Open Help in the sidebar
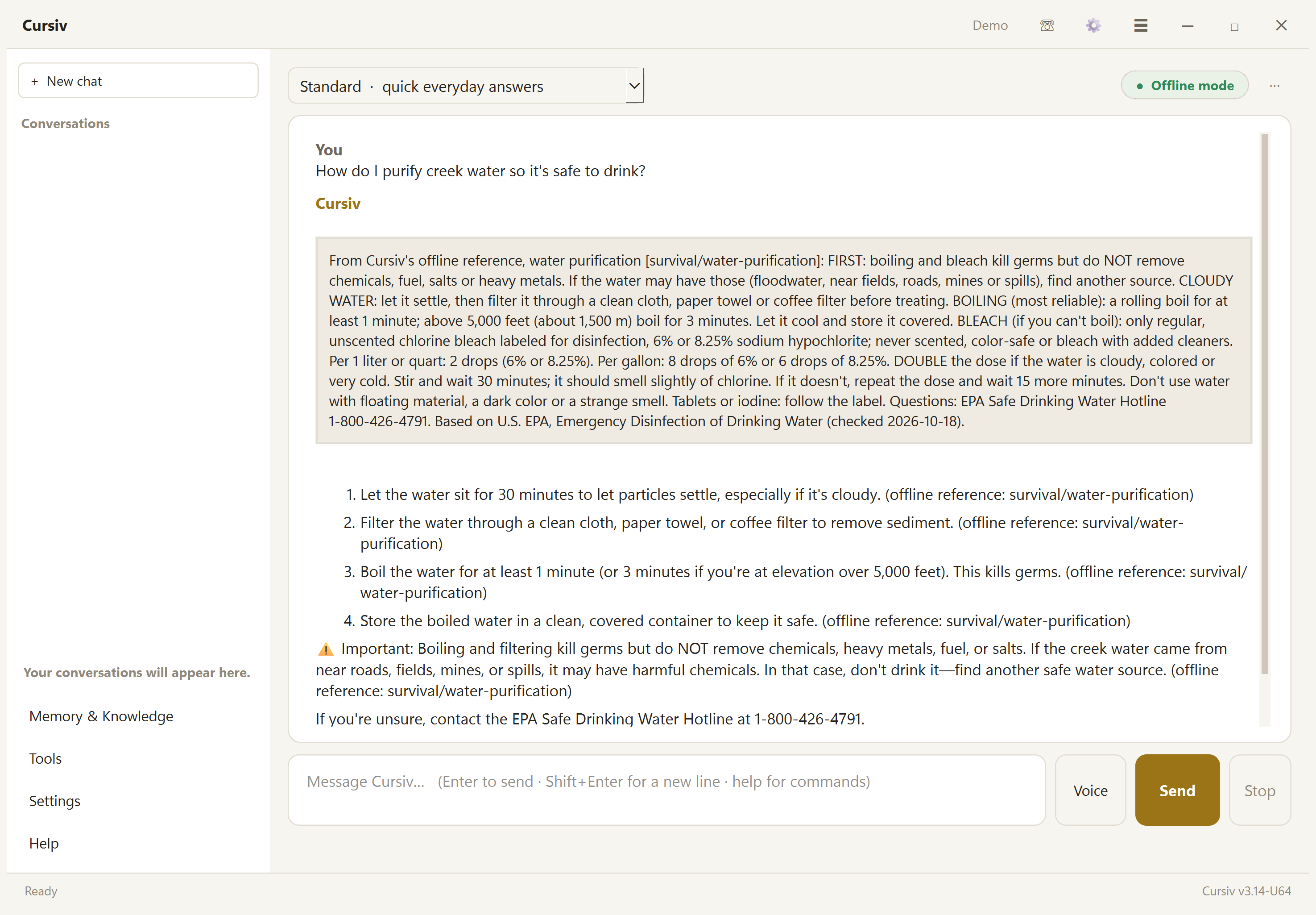Screen dimensions: 1316x915 pos(44,843)
